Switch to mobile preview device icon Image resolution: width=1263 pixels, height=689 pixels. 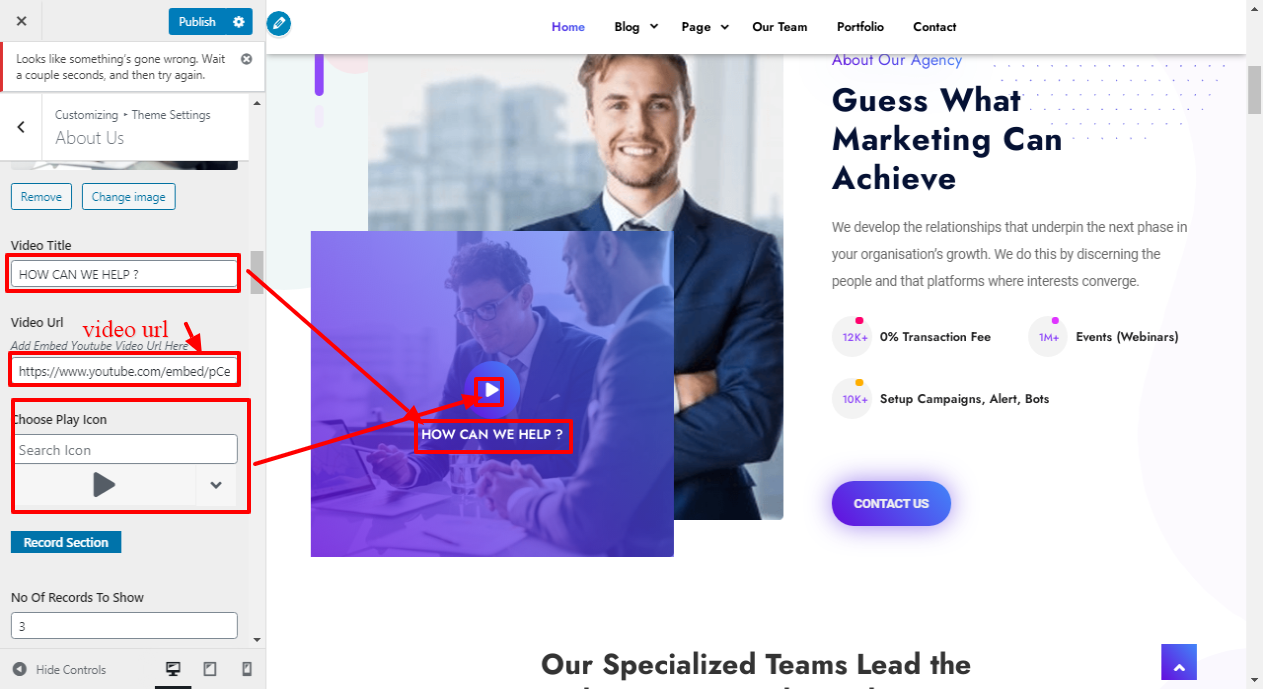pyautogui.click(x=247, y=669)
